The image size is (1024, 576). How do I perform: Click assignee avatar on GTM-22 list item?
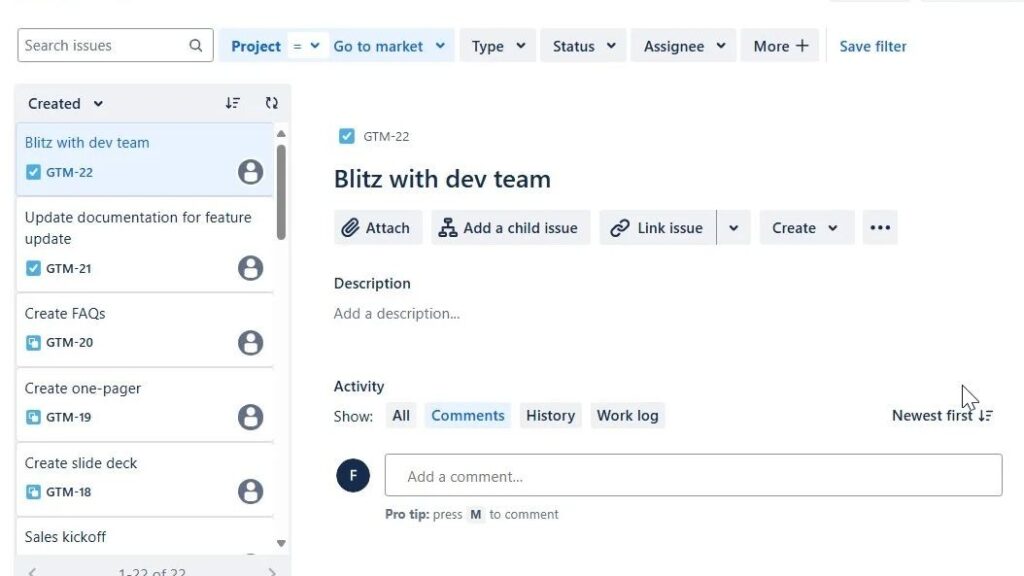coord(250,172)
